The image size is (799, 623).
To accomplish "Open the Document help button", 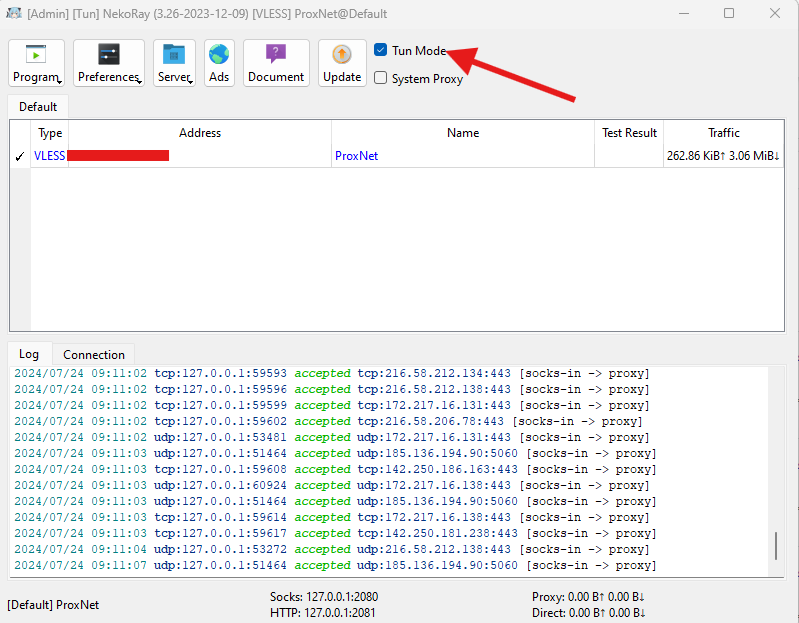I will click(276, 63).
